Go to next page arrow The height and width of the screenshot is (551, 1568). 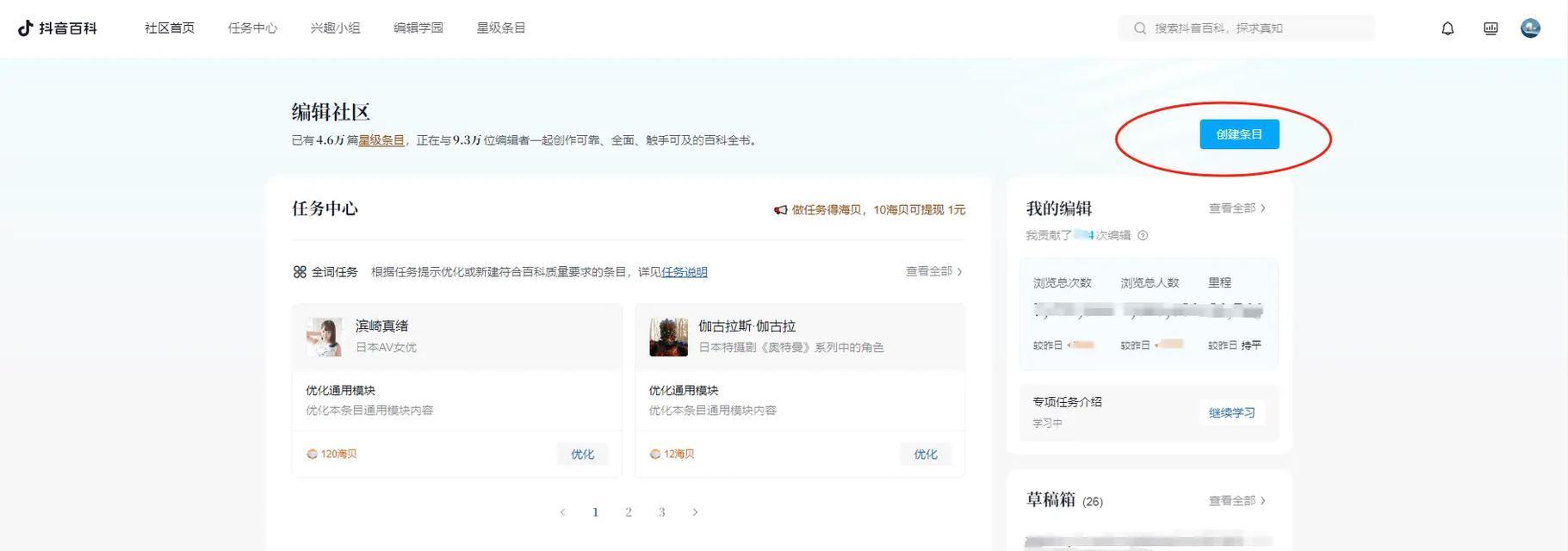[695, 512]
